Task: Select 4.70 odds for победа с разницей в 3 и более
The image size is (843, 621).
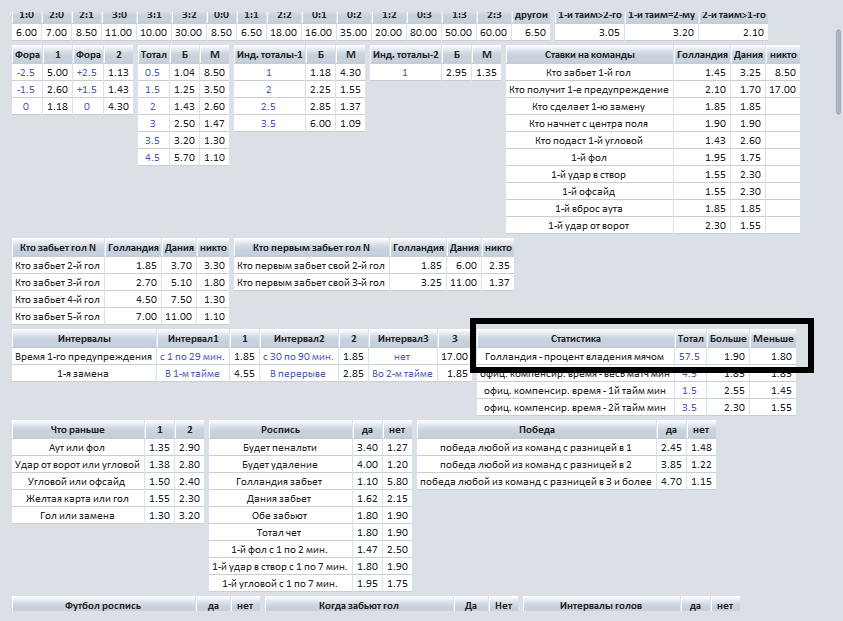Action: pos(671,482)
